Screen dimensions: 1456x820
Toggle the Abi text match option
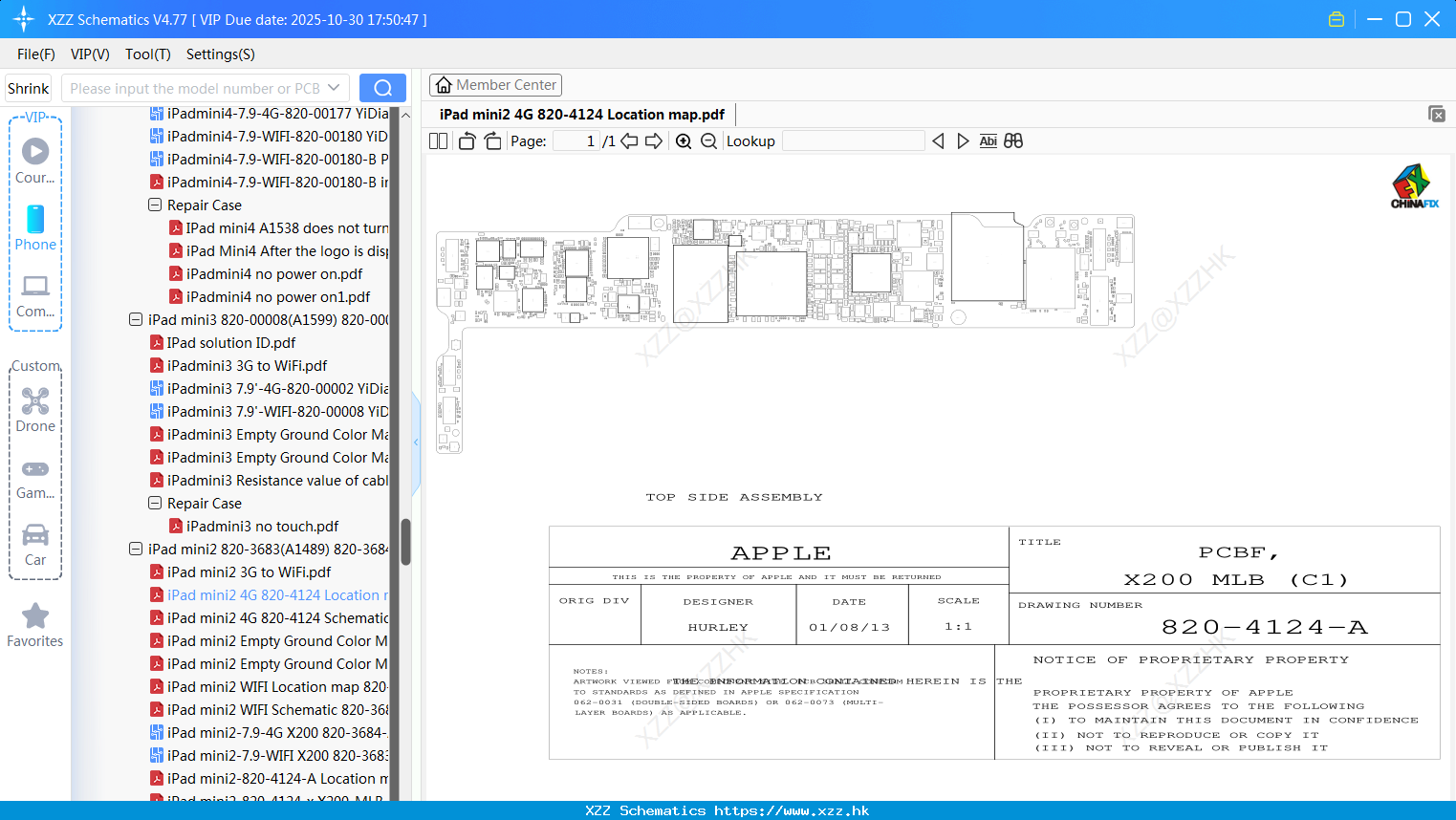tap(988, 141)
